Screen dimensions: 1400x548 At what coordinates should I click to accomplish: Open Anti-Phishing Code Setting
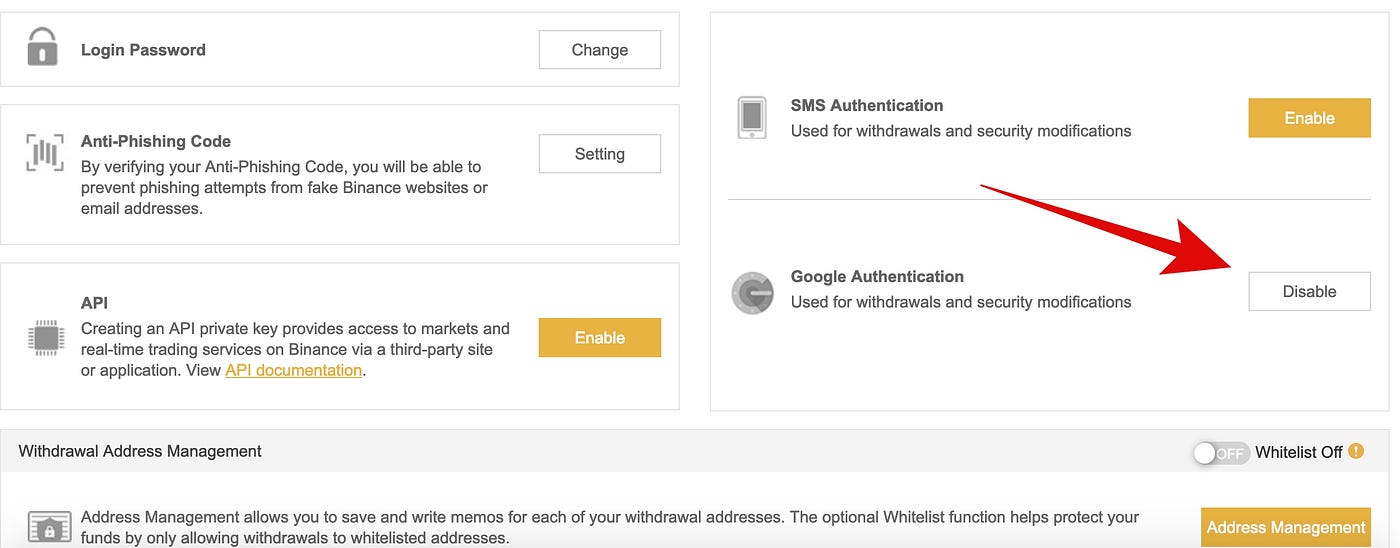tap(600, 154)
